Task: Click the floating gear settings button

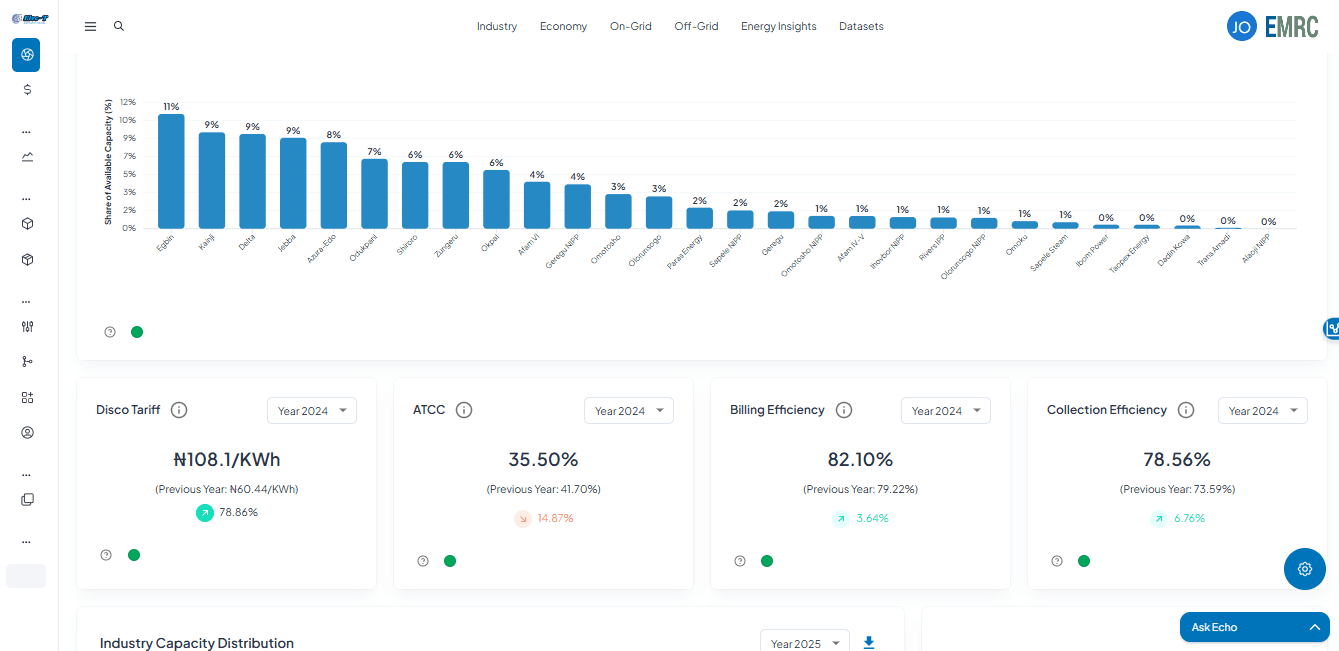Action: point(1304,568)
